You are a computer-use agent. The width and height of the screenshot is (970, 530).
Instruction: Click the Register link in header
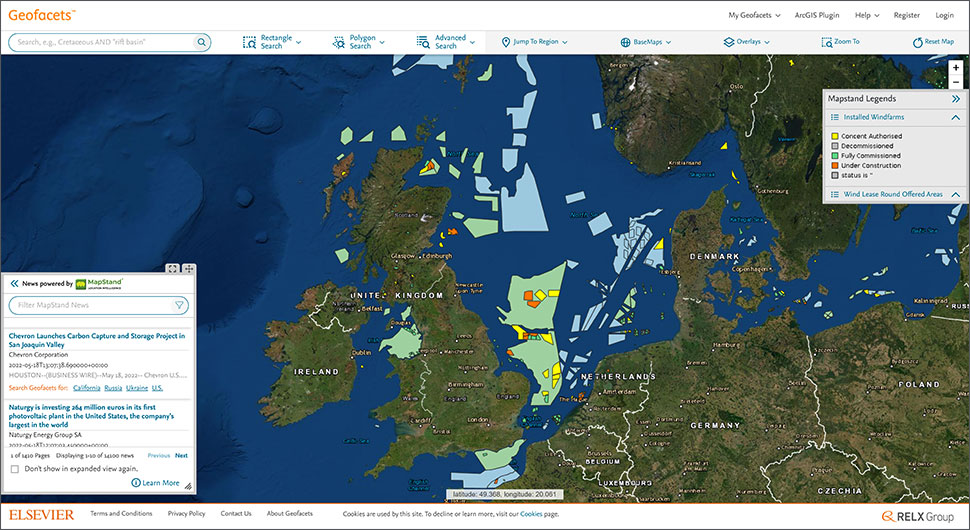tap(906, 15)
